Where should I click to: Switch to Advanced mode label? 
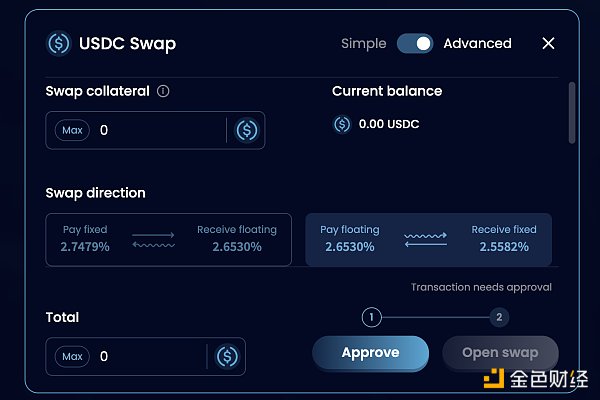(x=477, y=43)
